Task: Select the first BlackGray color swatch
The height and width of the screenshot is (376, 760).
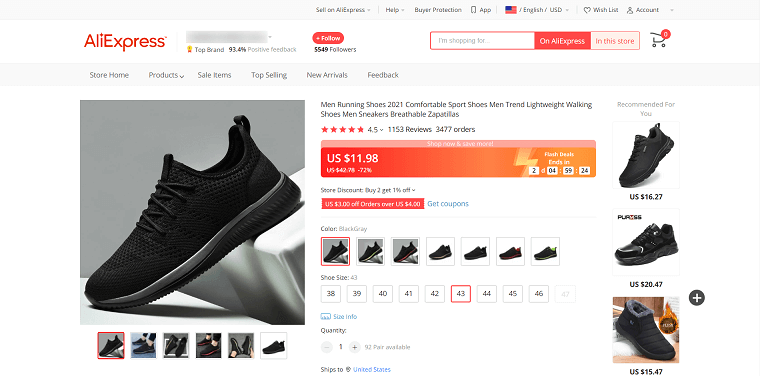Action: pyautogui.click(x=335, y=251)
